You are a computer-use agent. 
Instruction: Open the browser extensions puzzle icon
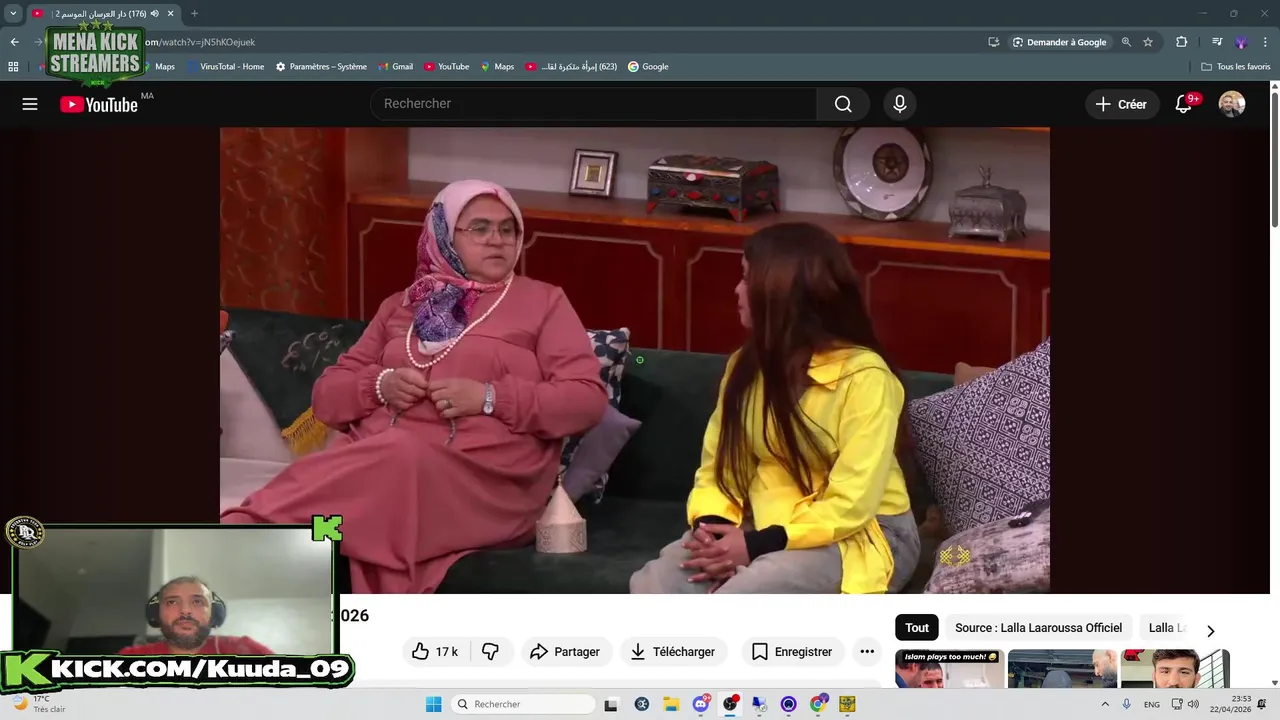point(1181,42)
